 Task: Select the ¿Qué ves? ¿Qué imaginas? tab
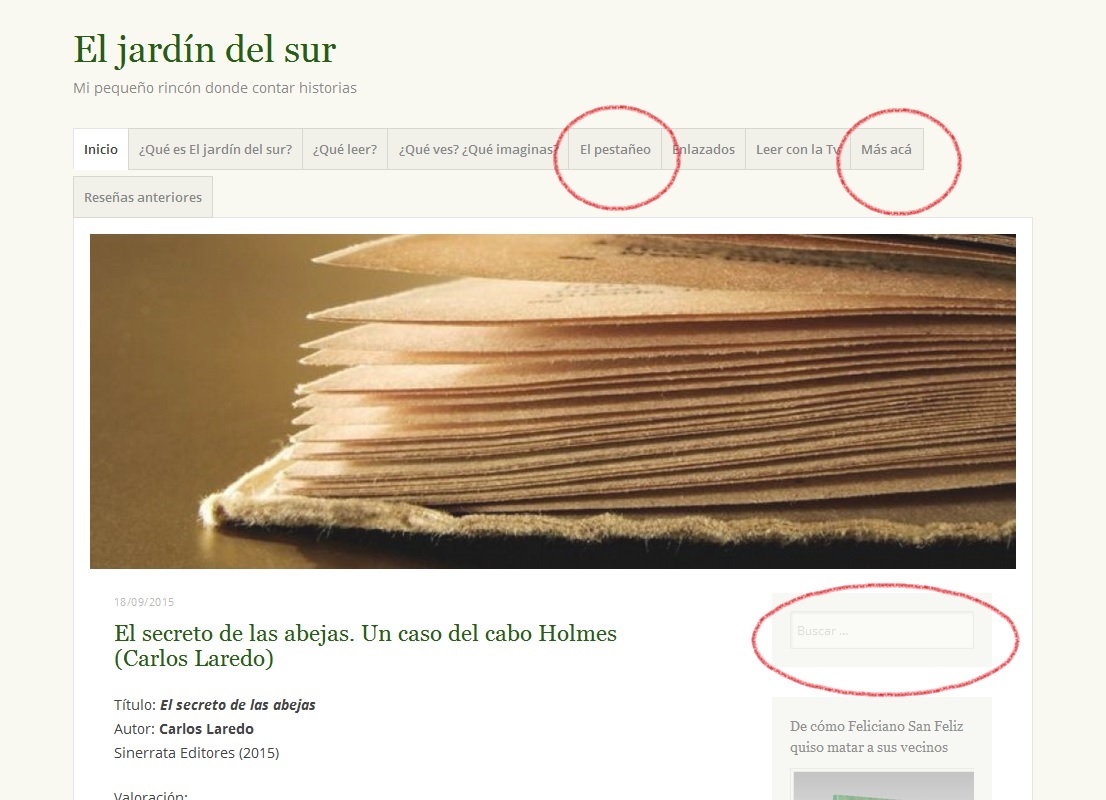pos(476,149)
